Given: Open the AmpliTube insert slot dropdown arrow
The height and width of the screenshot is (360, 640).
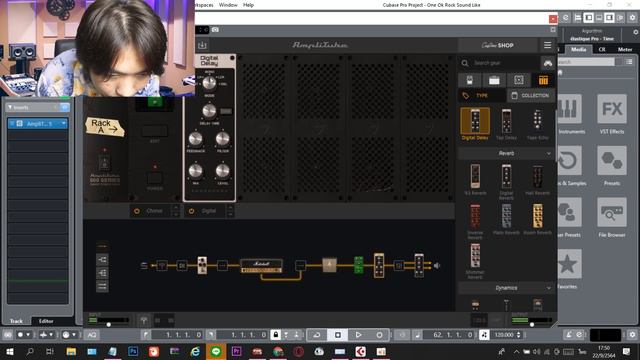Looking at the screenshot, I should pos(64,123).
